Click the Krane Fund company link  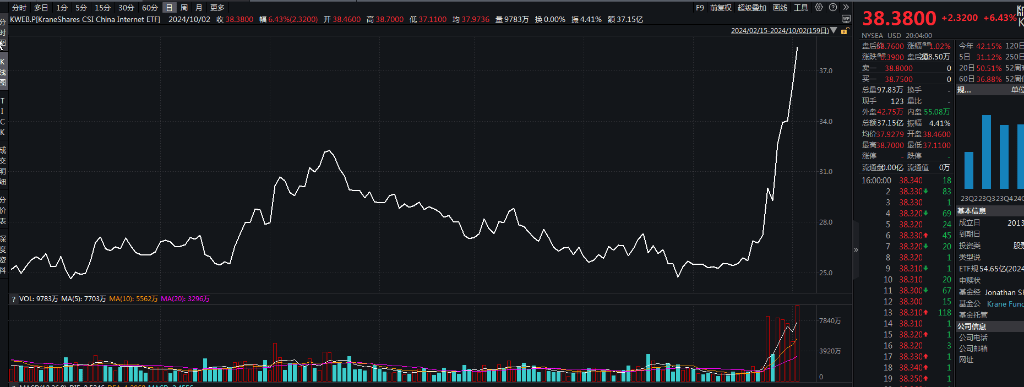pyautogui.click(x=1006, y=303)
